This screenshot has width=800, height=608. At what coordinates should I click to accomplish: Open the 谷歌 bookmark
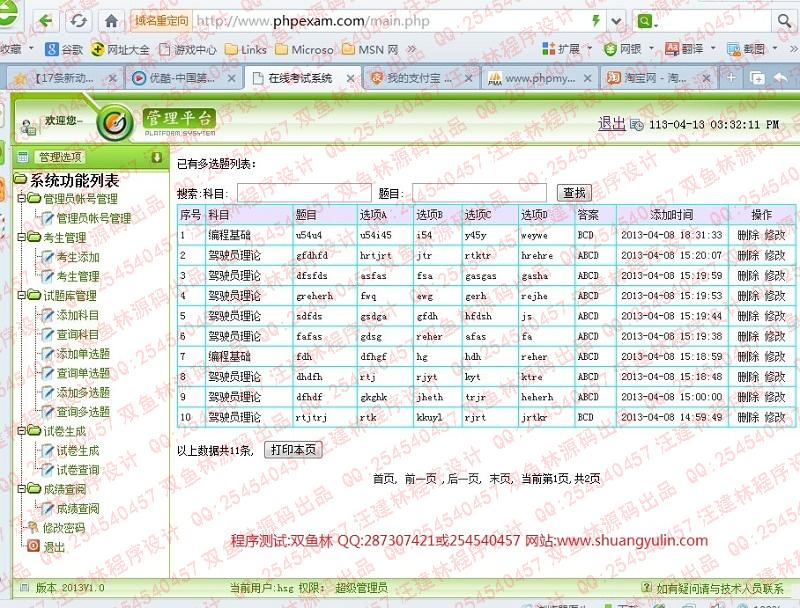click(64, 49)
